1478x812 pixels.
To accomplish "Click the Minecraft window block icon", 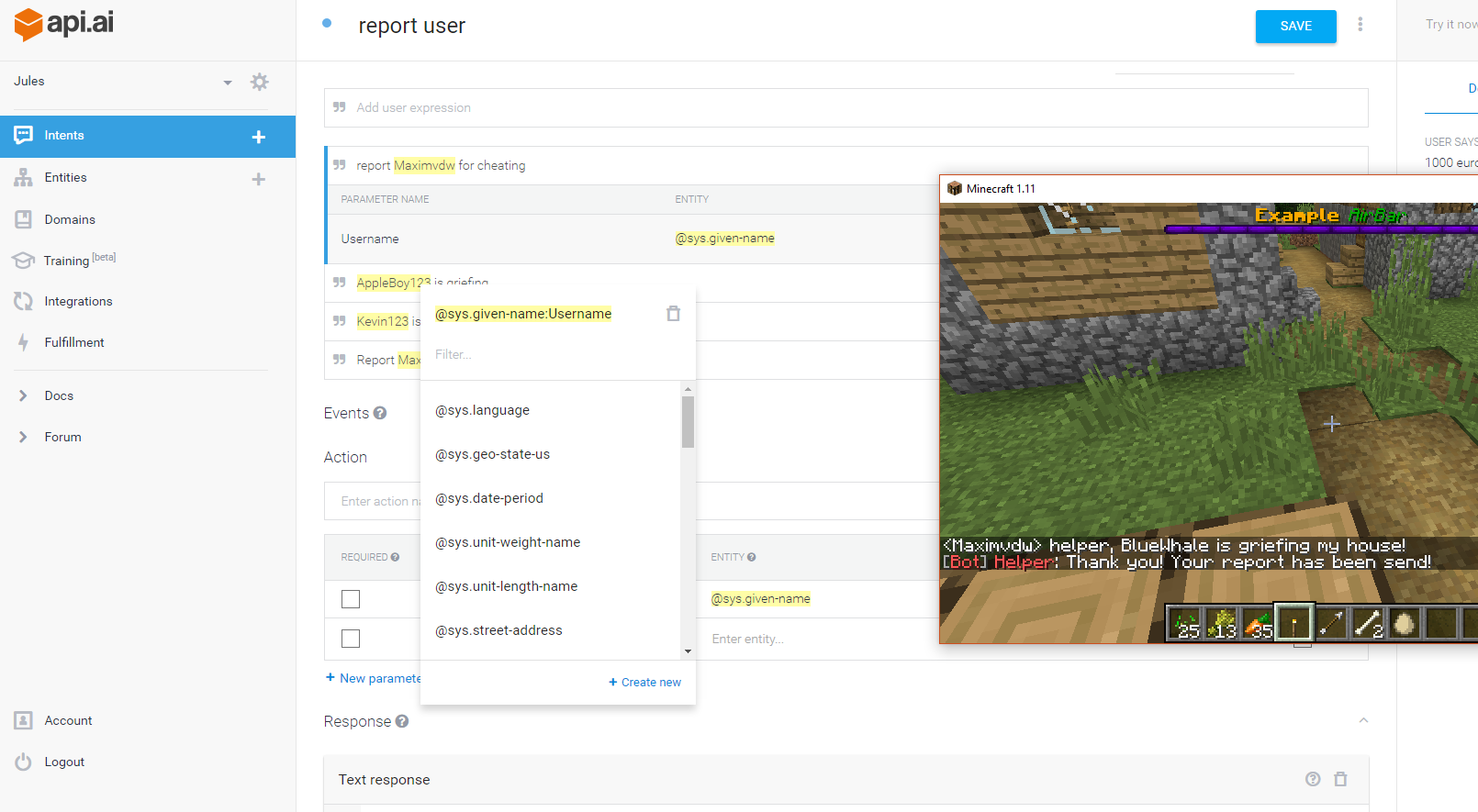I will [x=955, y=189].
